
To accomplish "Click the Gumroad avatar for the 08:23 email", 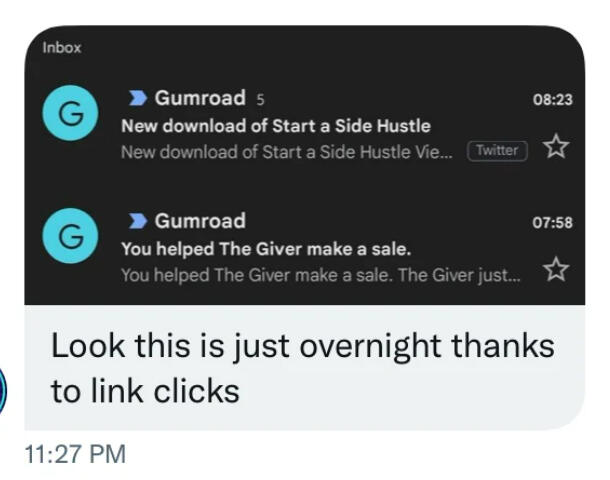I will [70, 113].
